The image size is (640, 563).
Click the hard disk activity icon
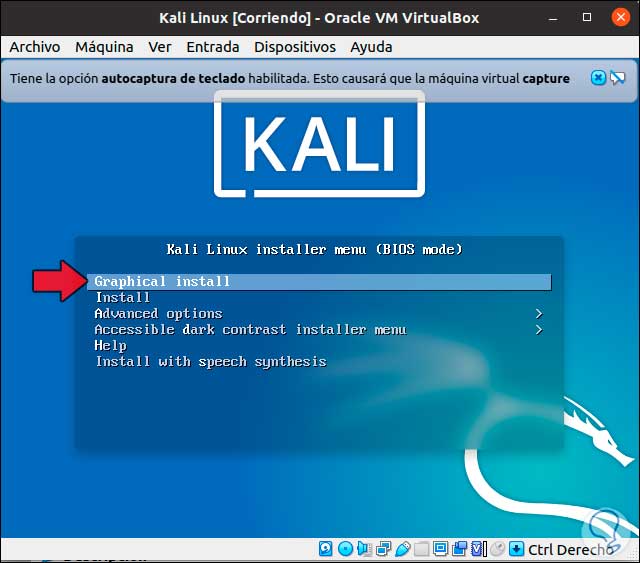325,549
